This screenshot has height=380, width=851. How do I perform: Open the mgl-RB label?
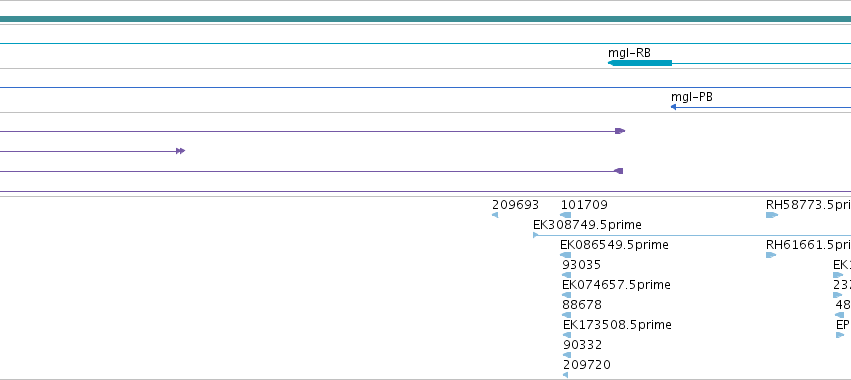629,53
